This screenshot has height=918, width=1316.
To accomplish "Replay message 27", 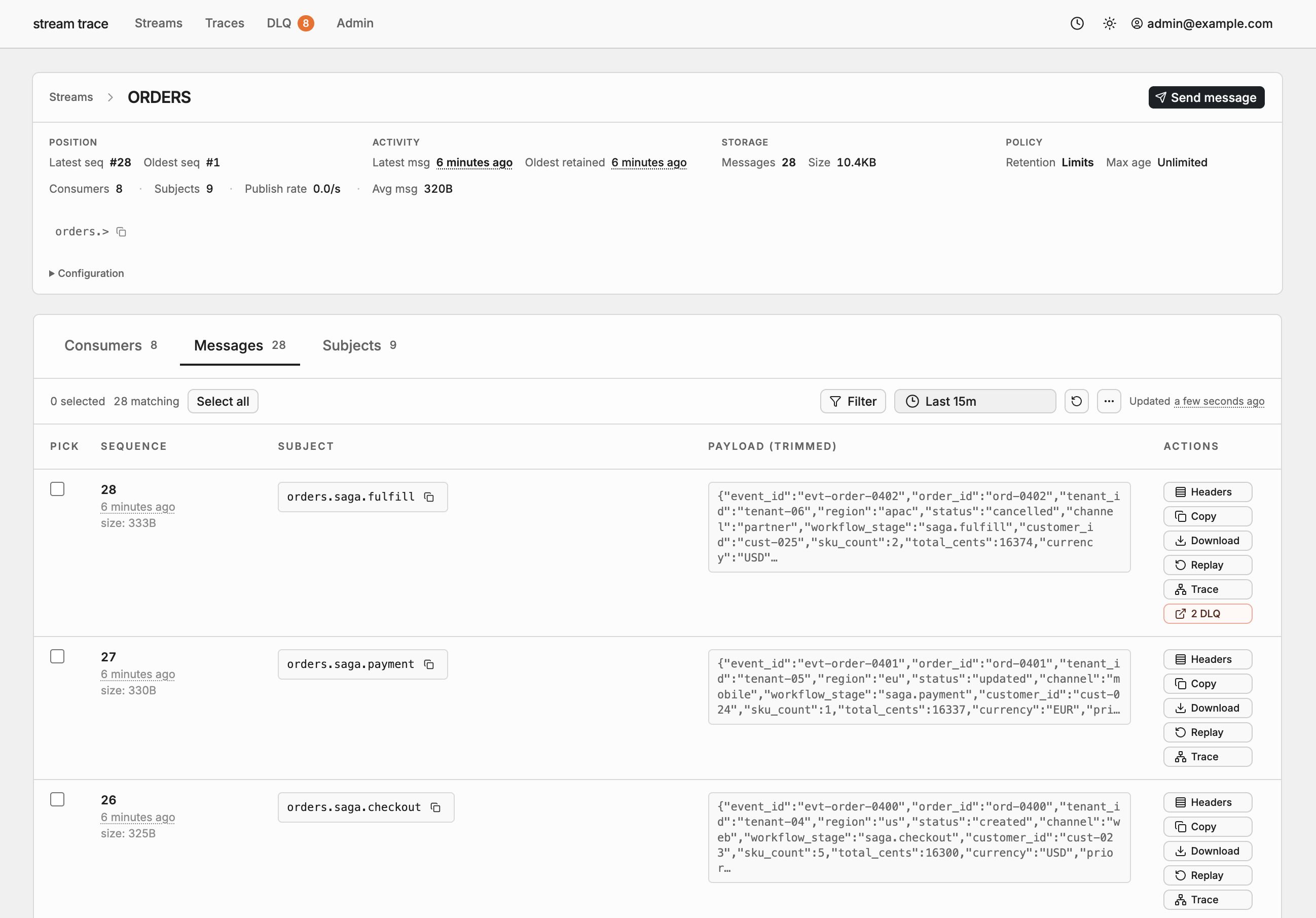I will click(x=1207, y=733).
